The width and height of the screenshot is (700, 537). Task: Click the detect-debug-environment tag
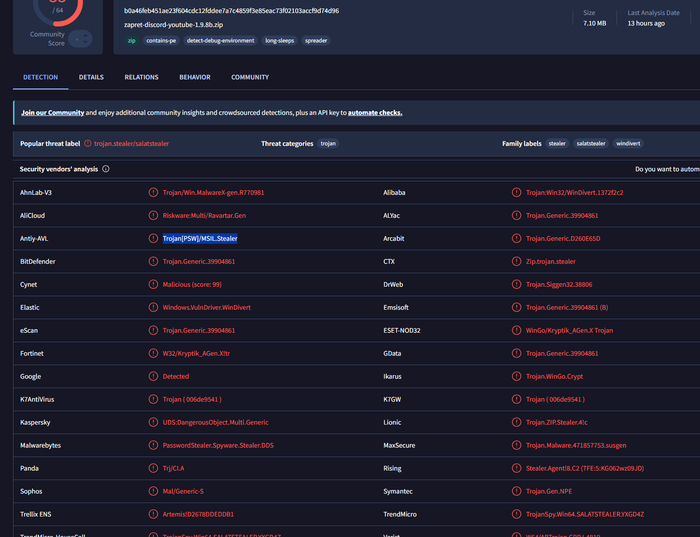221,41
